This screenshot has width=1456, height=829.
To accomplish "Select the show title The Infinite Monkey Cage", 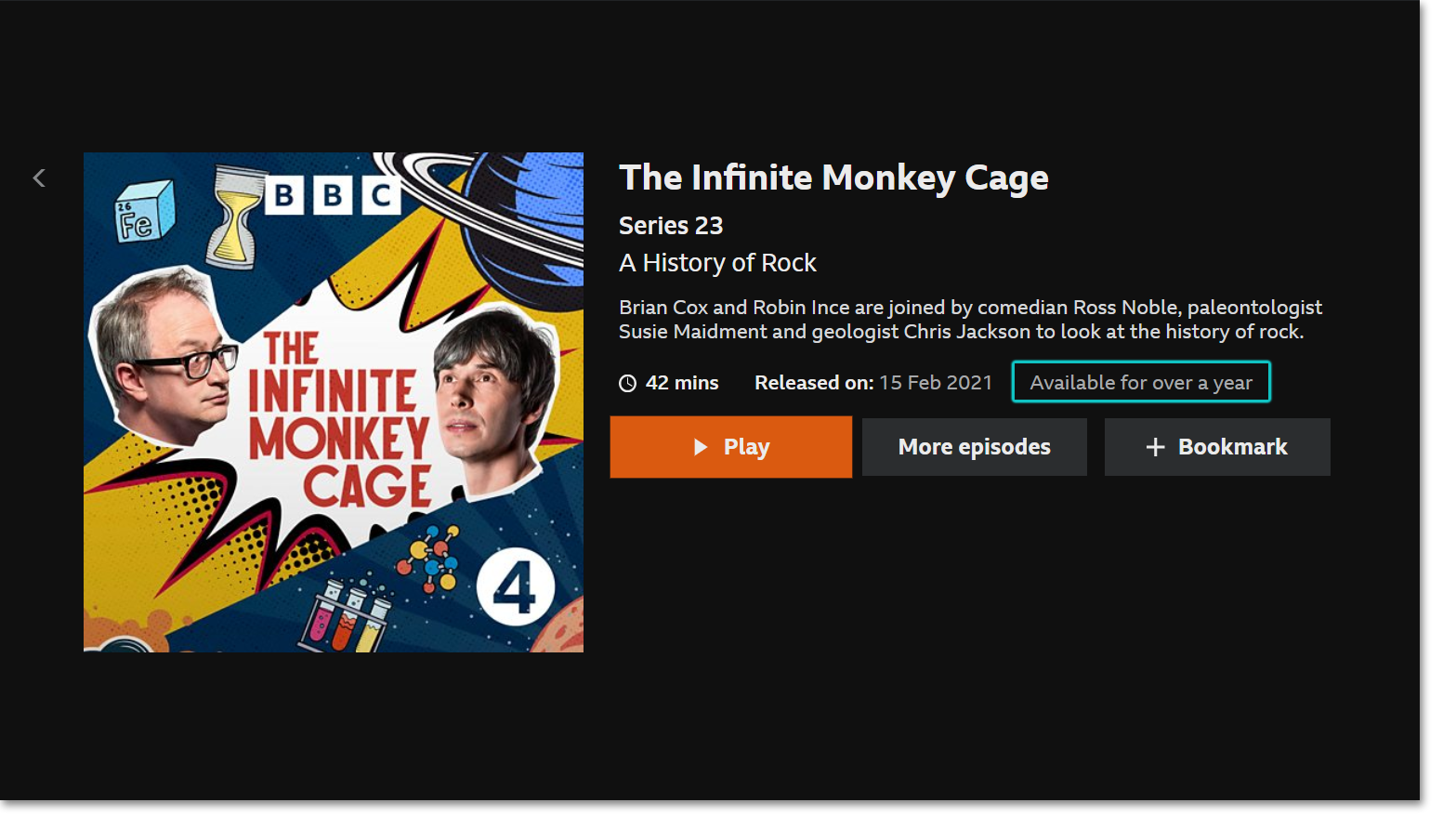I will pos(833,178).
